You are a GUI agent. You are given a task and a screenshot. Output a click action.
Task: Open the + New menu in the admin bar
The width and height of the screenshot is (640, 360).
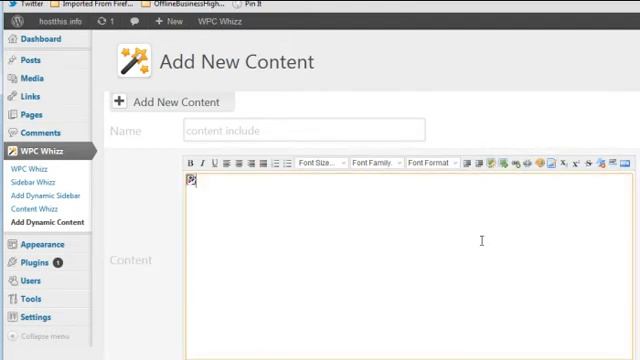coord(169,21)
